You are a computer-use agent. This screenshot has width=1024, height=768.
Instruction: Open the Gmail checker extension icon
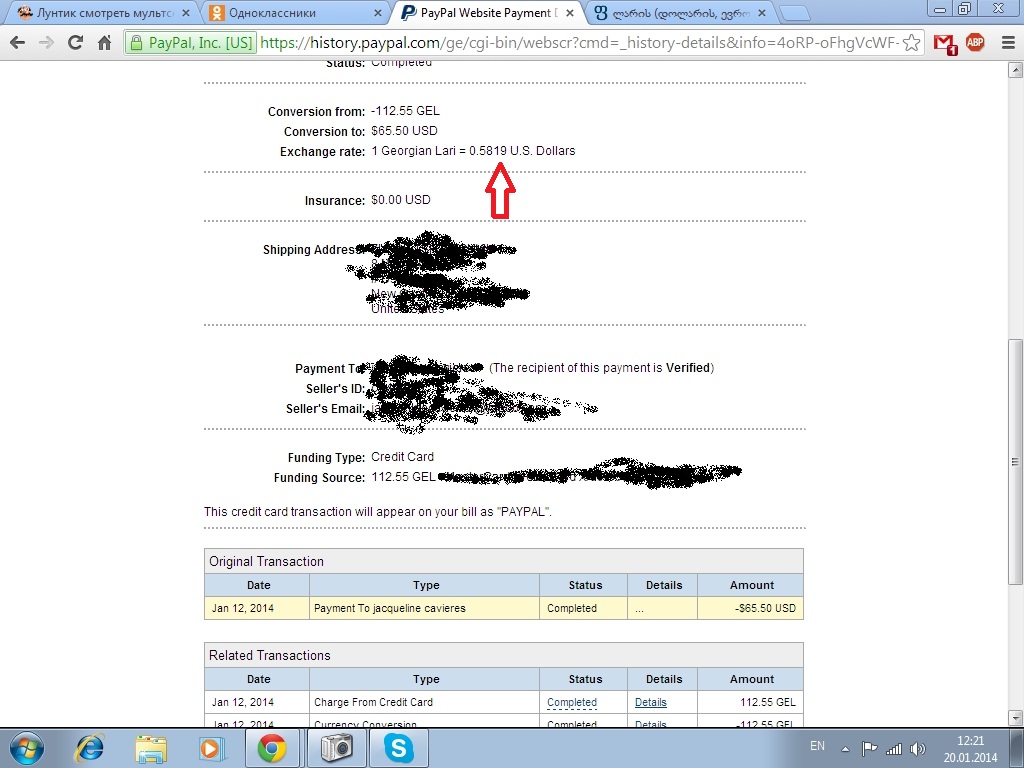coord(945,44)
